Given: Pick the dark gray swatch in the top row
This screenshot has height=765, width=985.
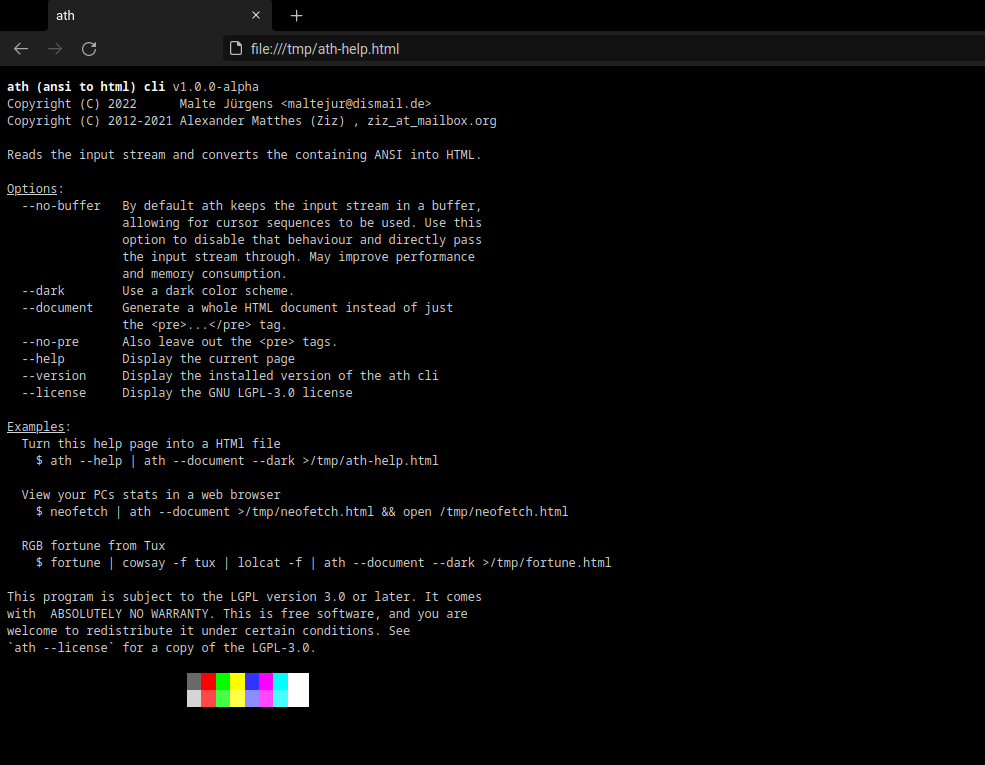Looking at the screenshot, I should tap(194, 681).
